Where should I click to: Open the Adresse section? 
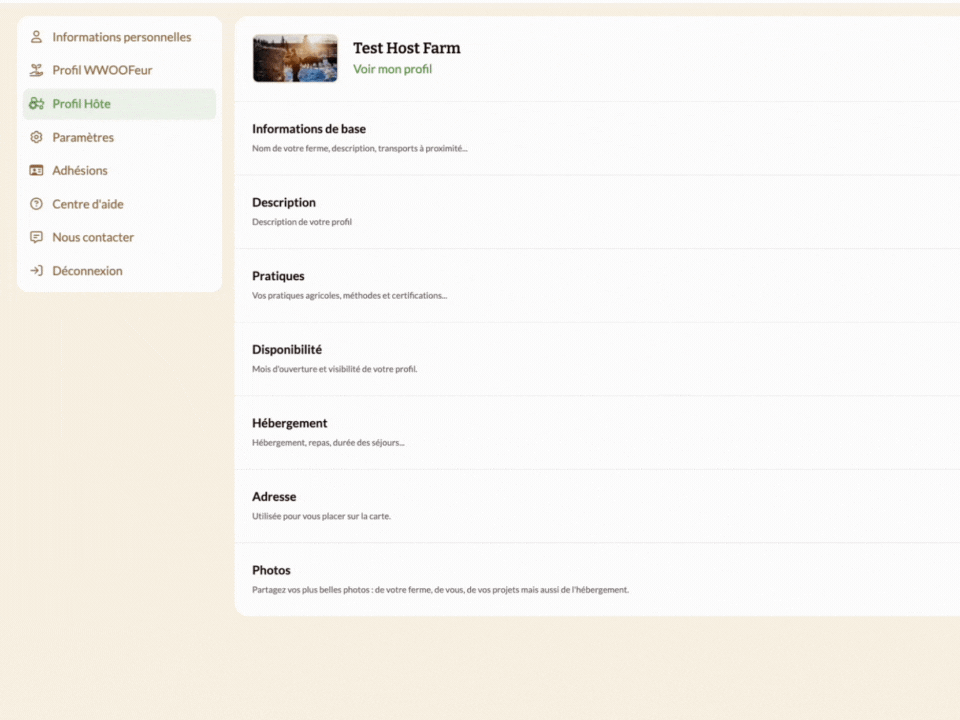click(597, 506)
